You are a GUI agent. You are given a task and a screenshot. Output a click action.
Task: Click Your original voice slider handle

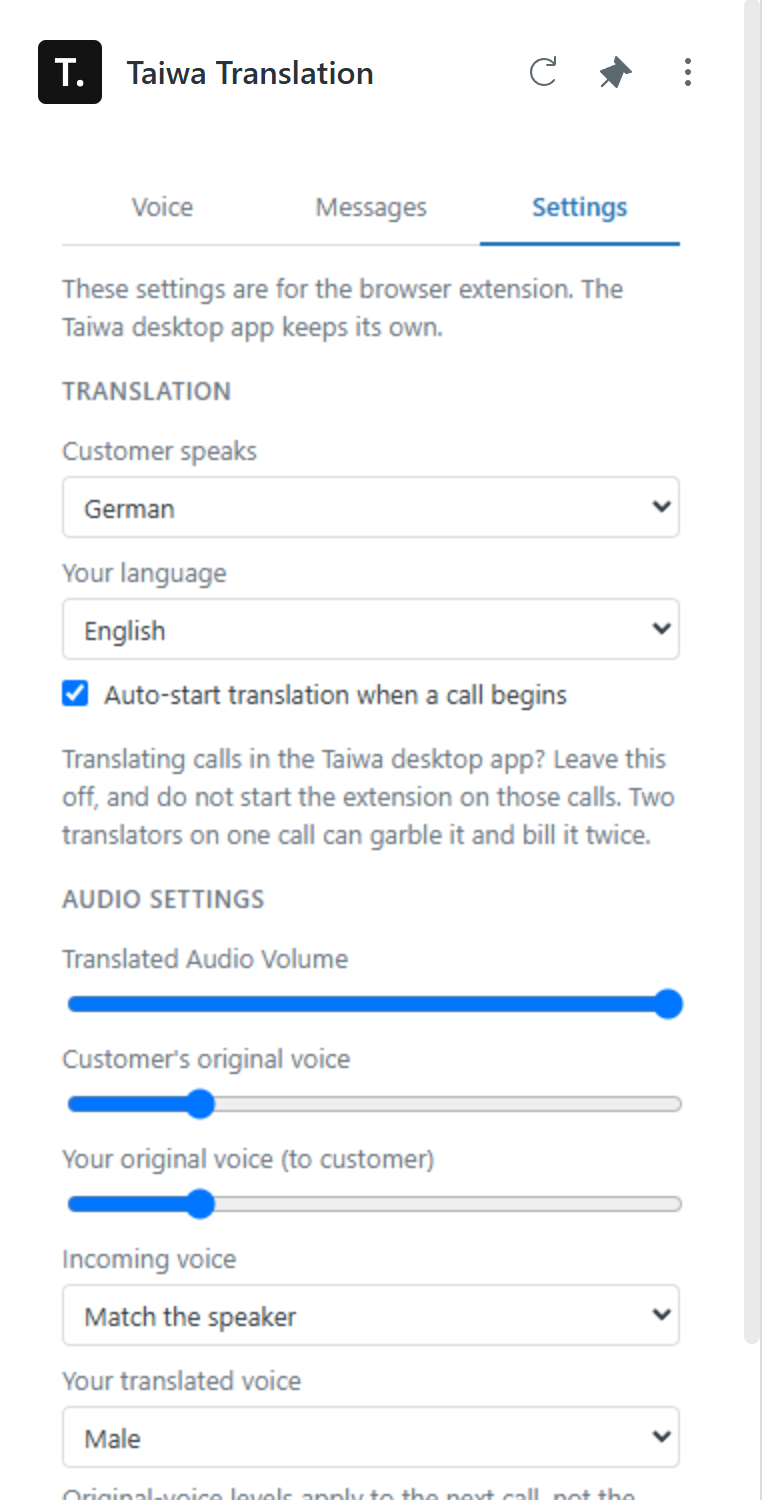click(x=201, y=1204)
